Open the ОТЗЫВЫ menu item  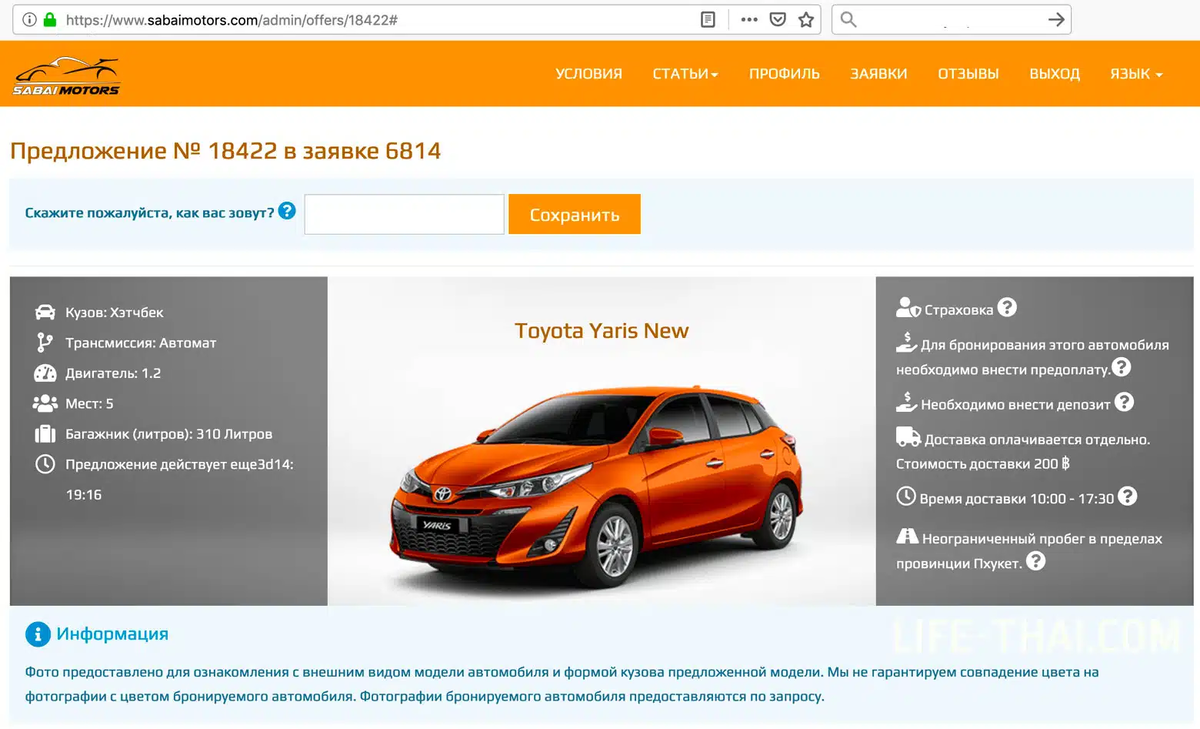point(968,74)
